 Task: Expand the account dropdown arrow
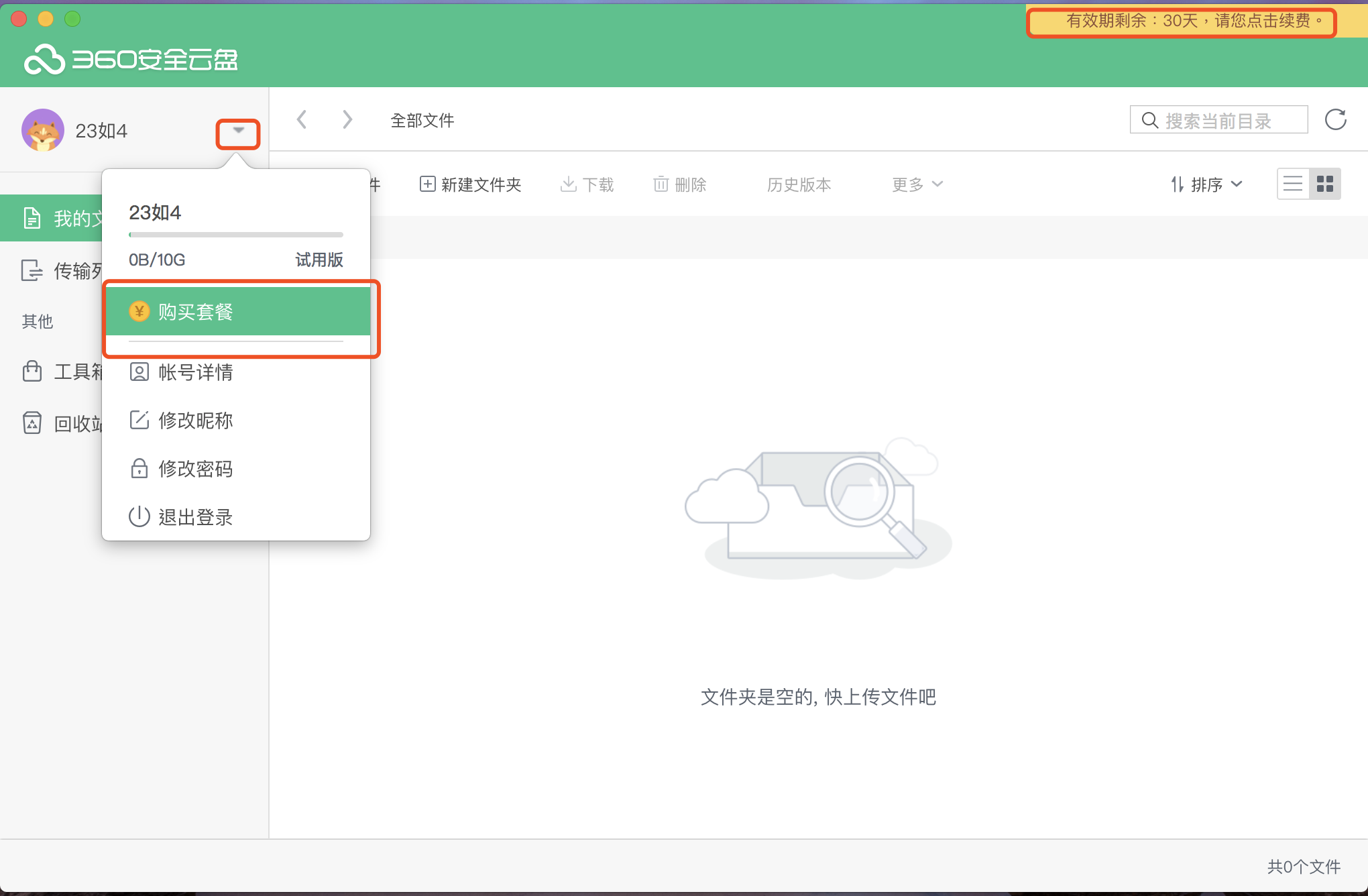click(x=238, y=131)
